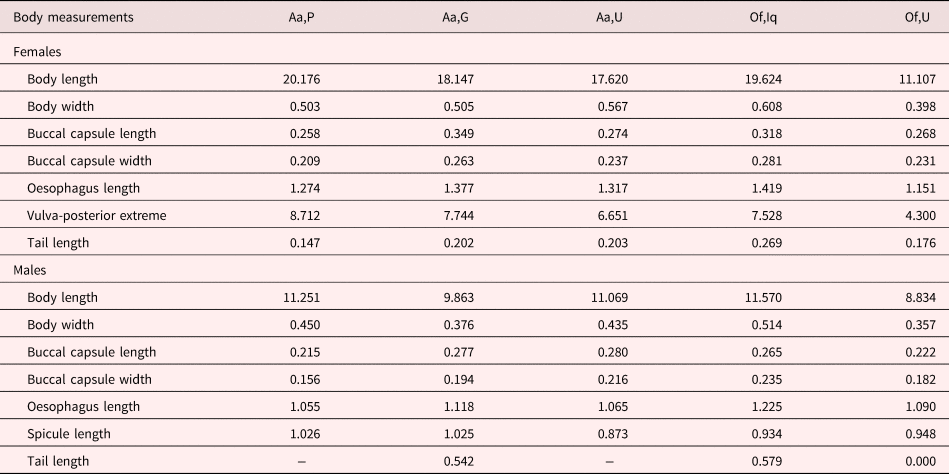Select male body width value 0.357
Viewport: 949px width, 474px height.
(x=920, y=325)
